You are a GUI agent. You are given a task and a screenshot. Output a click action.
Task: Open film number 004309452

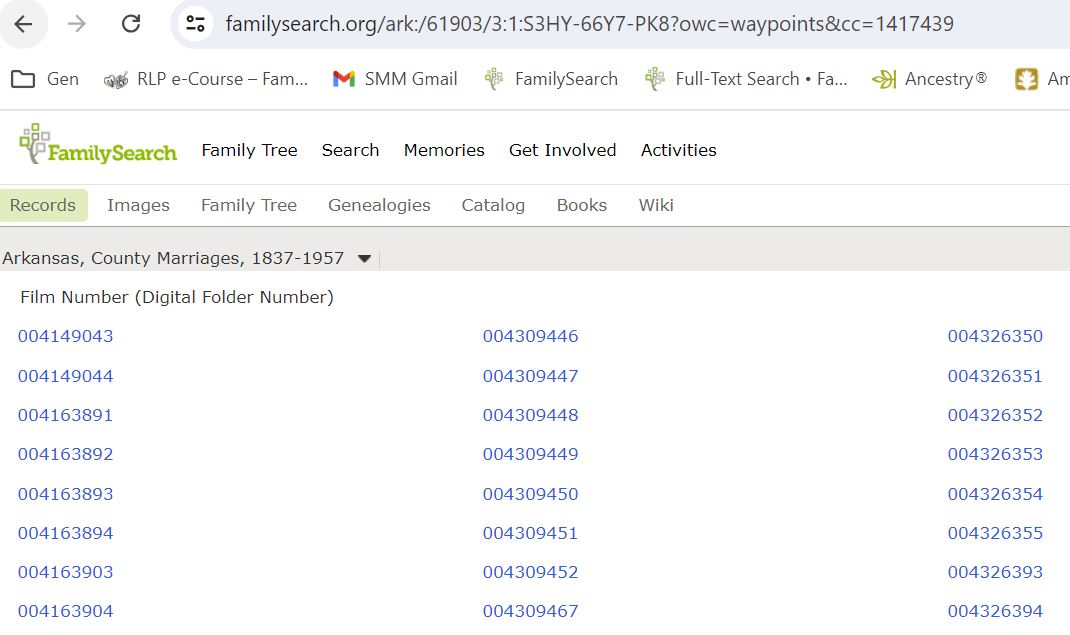(530, 572)
